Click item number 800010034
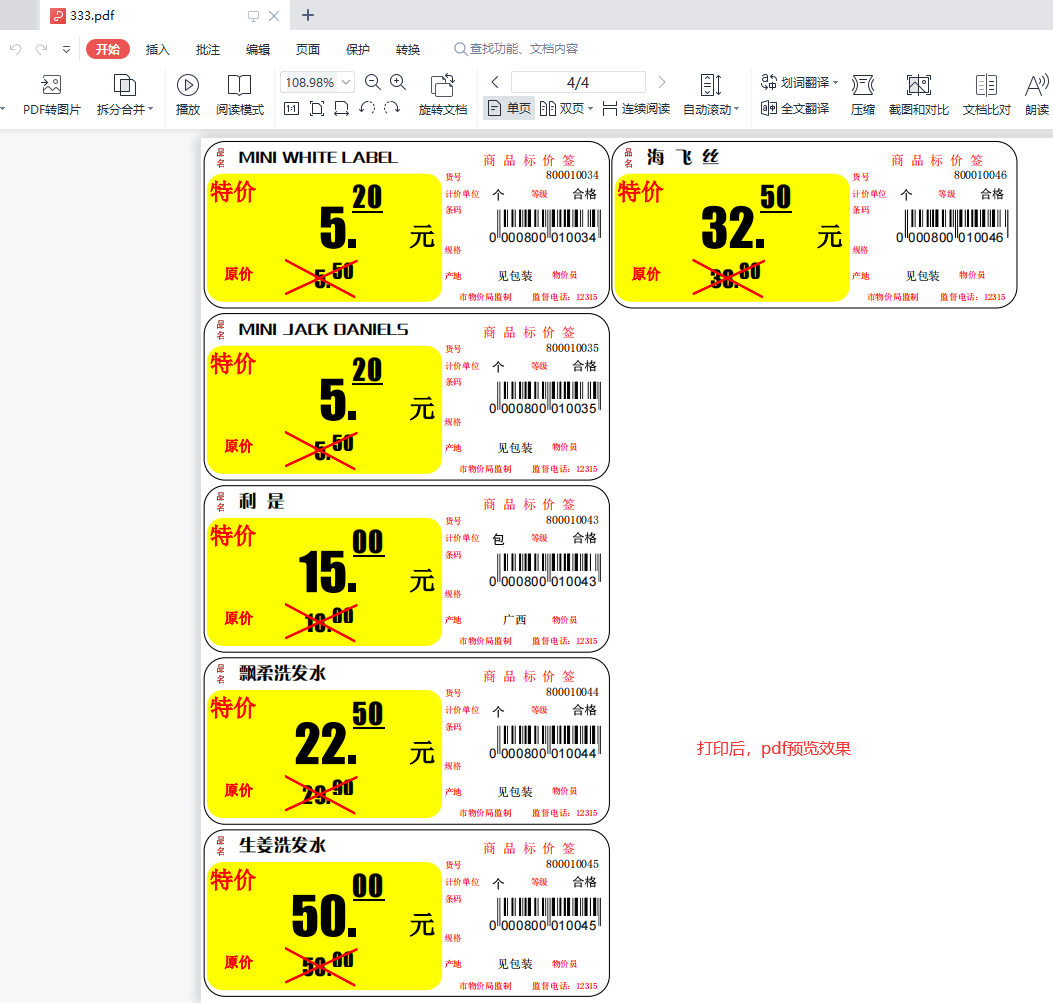 572,175
